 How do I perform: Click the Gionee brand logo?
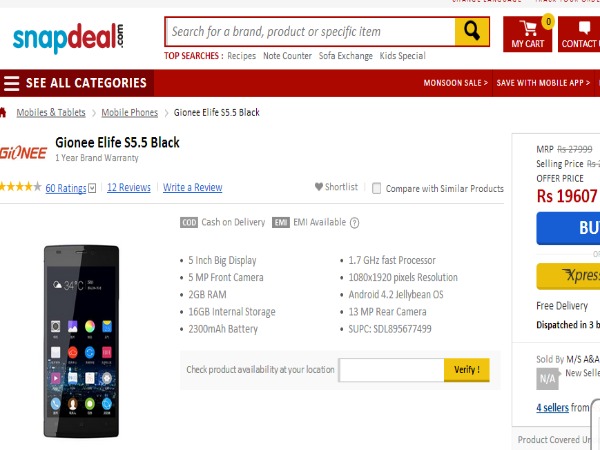(23, 153)
